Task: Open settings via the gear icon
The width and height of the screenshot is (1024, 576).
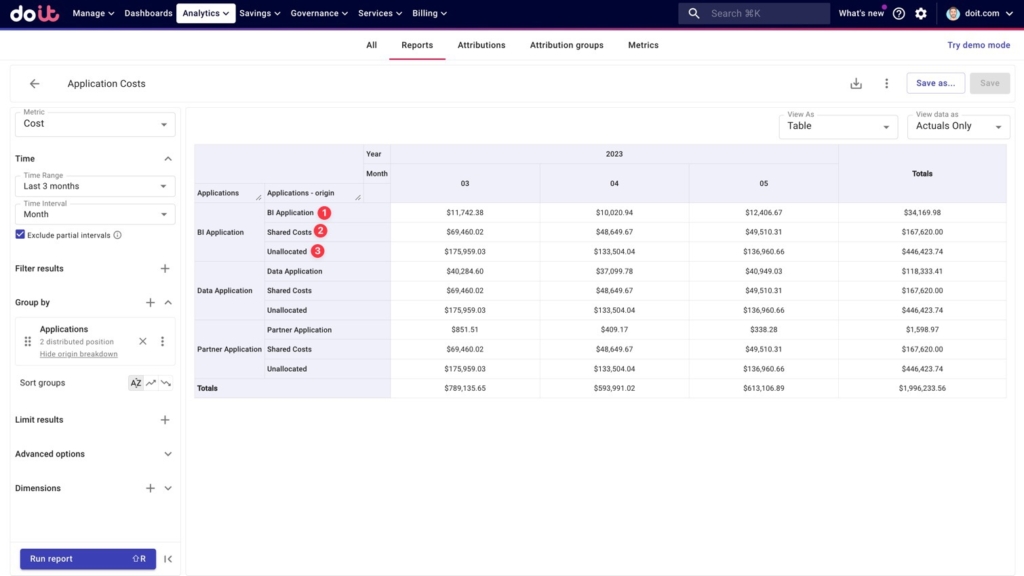Action: pyautogui.click(x=921, y=14)
